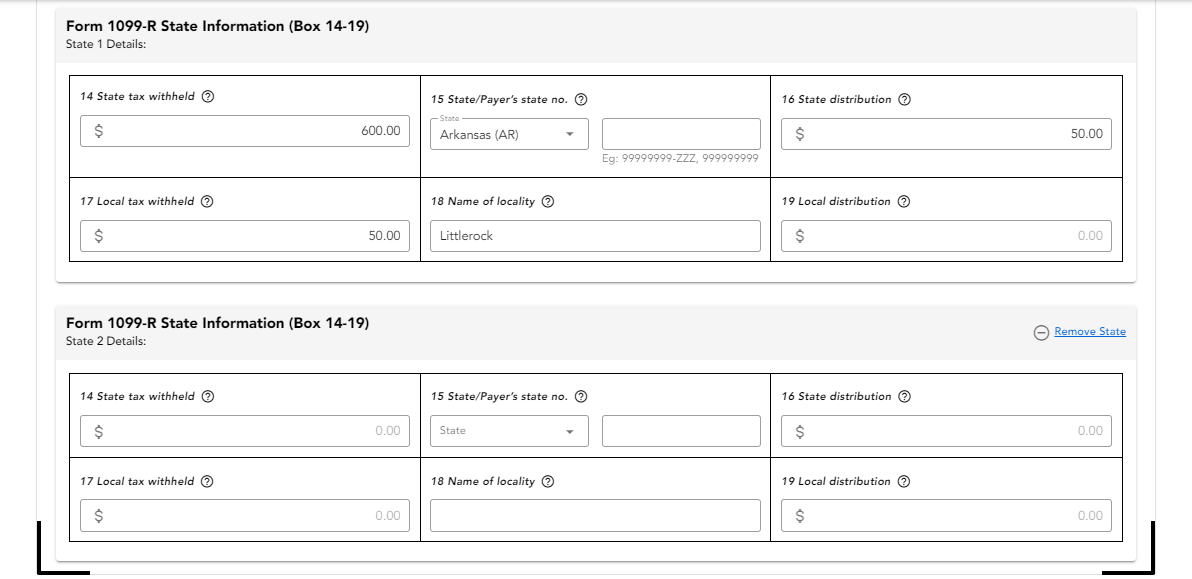
Task: Select the 600.00 state tax withheld field
Action: [244, 131]
